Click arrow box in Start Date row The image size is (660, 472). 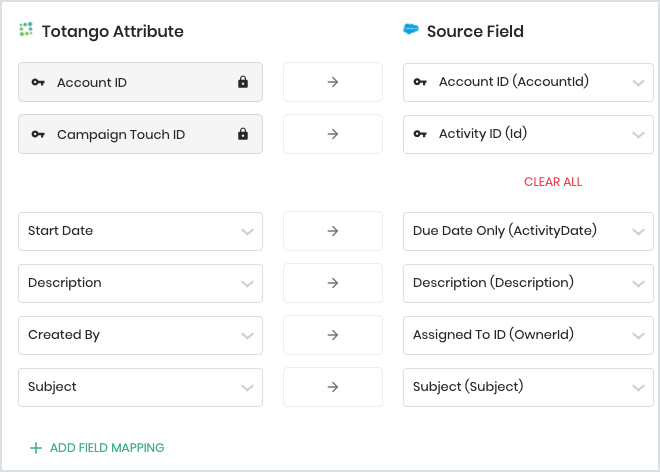tap(333, 231)
